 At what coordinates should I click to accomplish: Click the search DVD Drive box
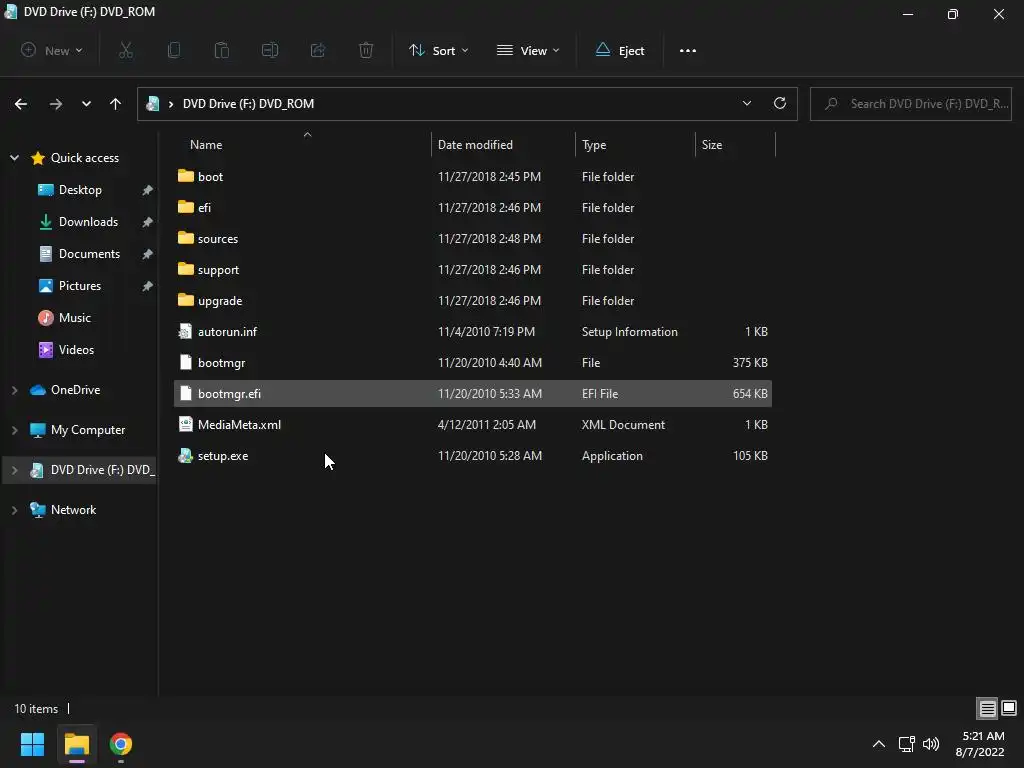click(x=911, y=104)
